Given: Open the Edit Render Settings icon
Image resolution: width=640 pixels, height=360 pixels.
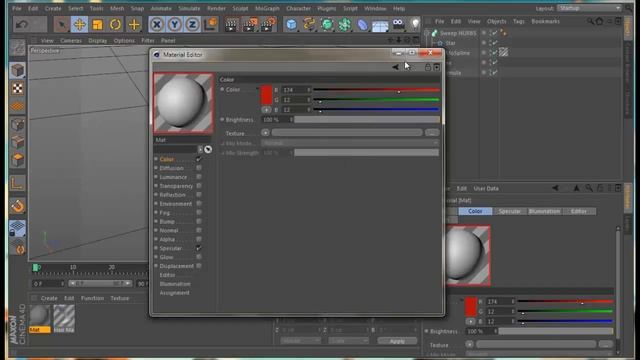Looking at the screenshot, I should pyautogui.click(x=268, y=24).
